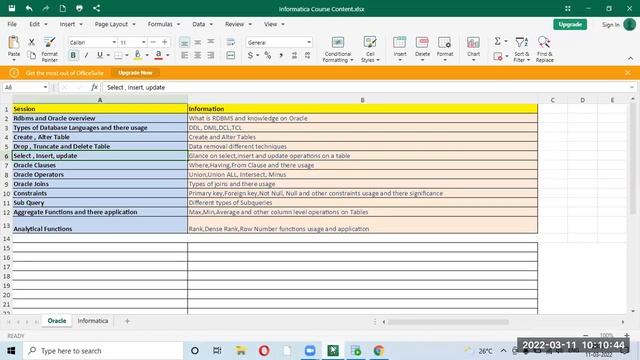Undo the last action
Screen dimensions: 640x360
click(29, 8)
